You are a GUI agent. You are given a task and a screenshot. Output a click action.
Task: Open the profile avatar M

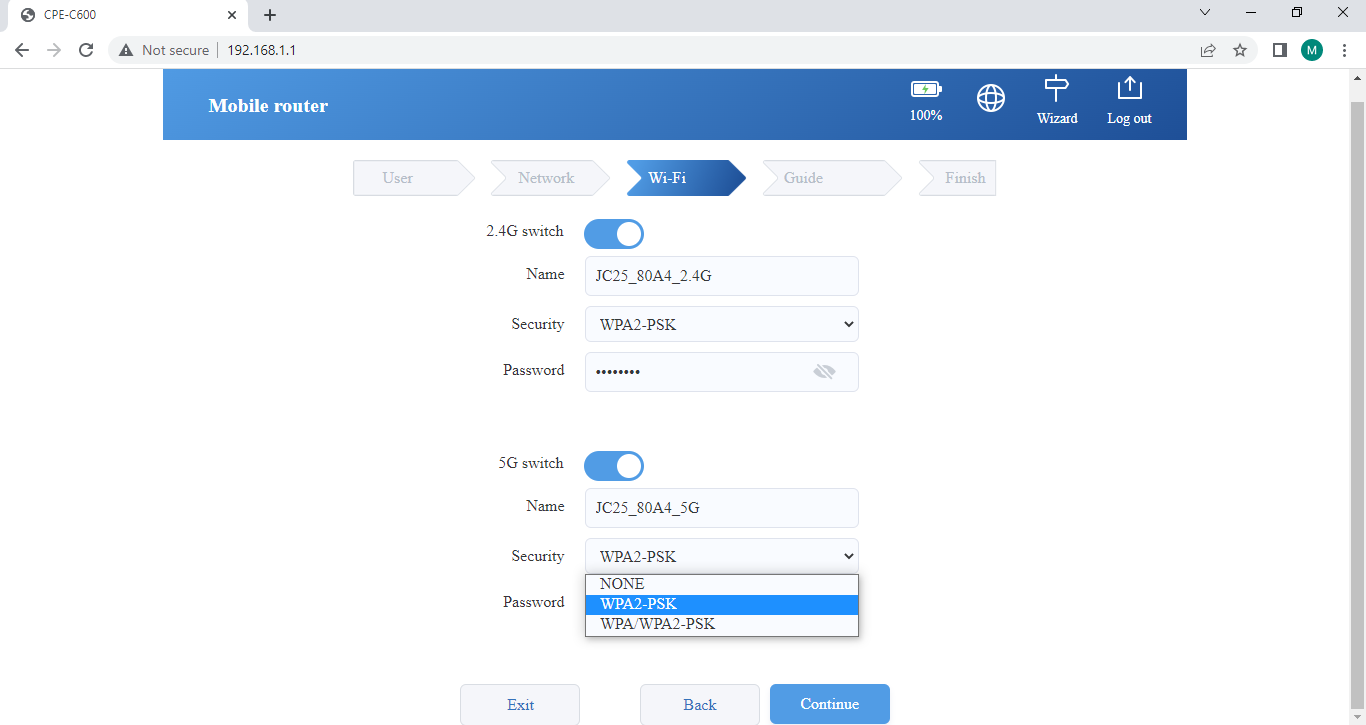coord(1312,50)
